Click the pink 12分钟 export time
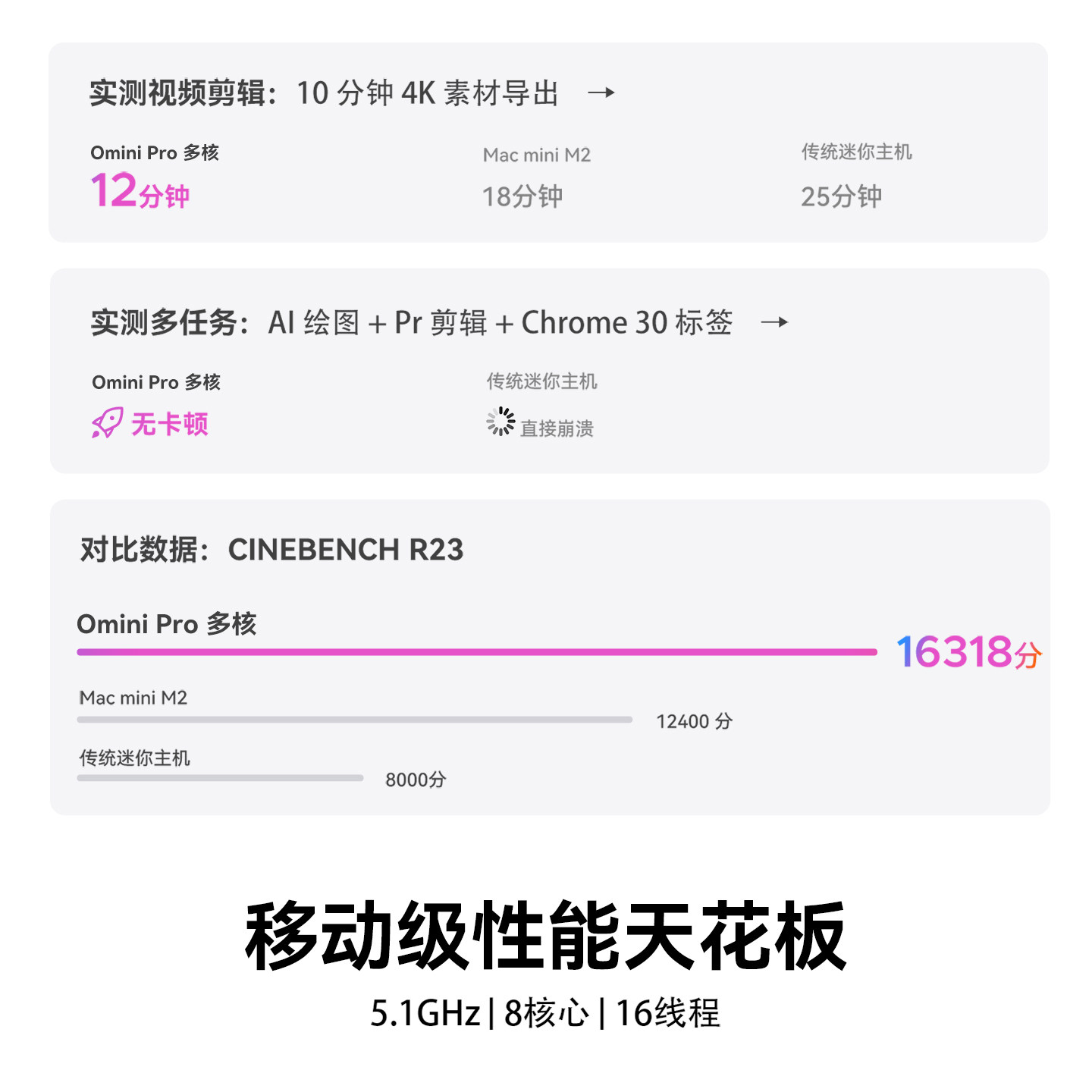This screenshot has height=1092, width=1092. coord(140,191)
